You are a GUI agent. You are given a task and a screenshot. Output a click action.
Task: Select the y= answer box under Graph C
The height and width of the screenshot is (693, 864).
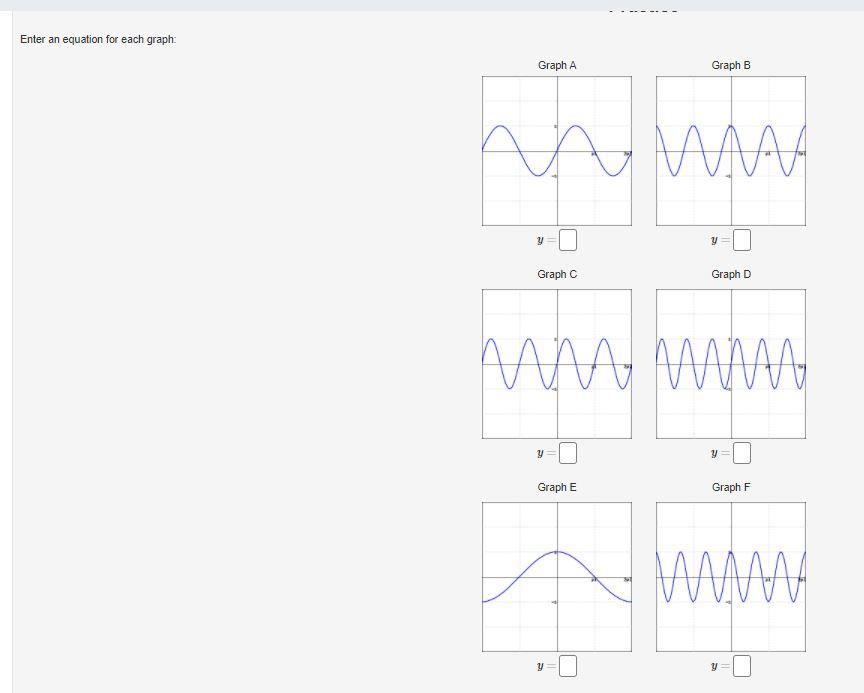click(x=568, y=453)
